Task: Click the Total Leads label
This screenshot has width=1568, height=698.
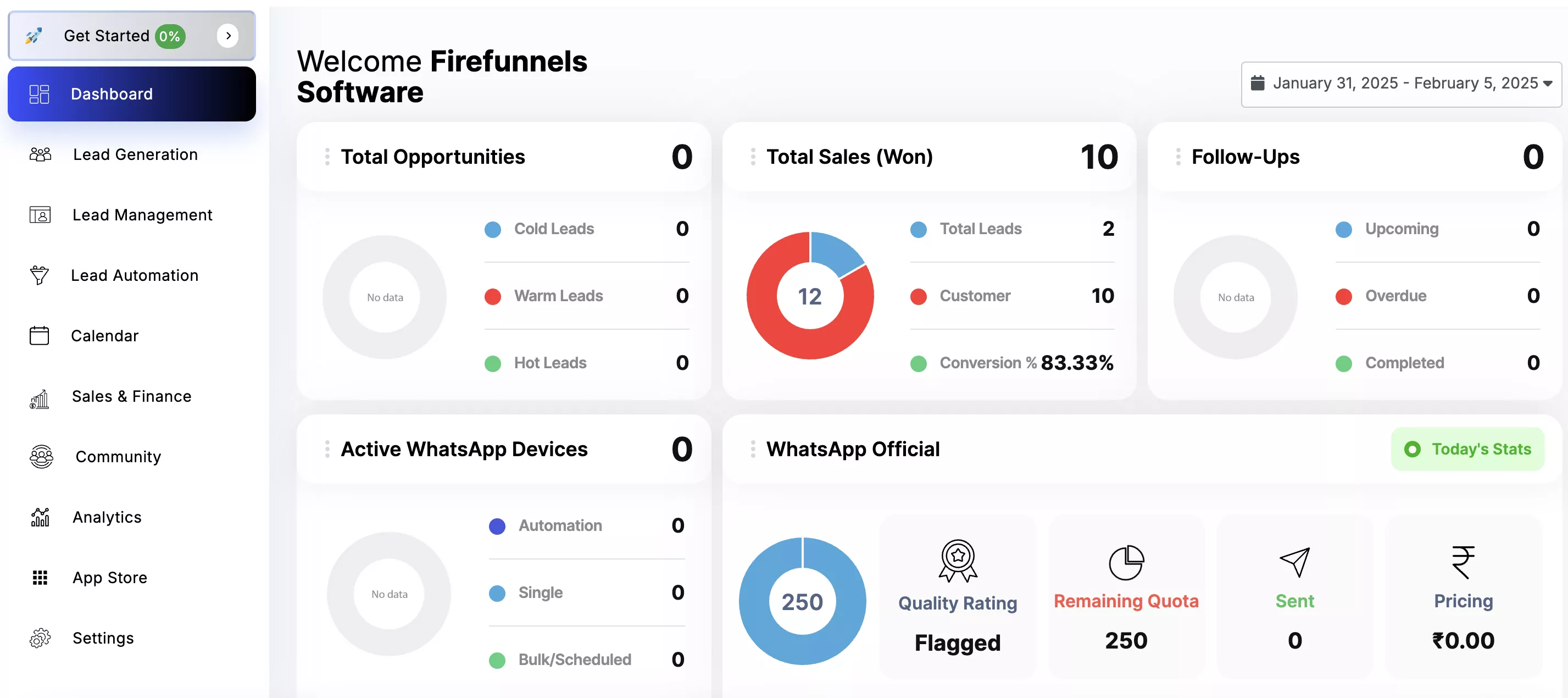Action: click(x=981, y=229)
